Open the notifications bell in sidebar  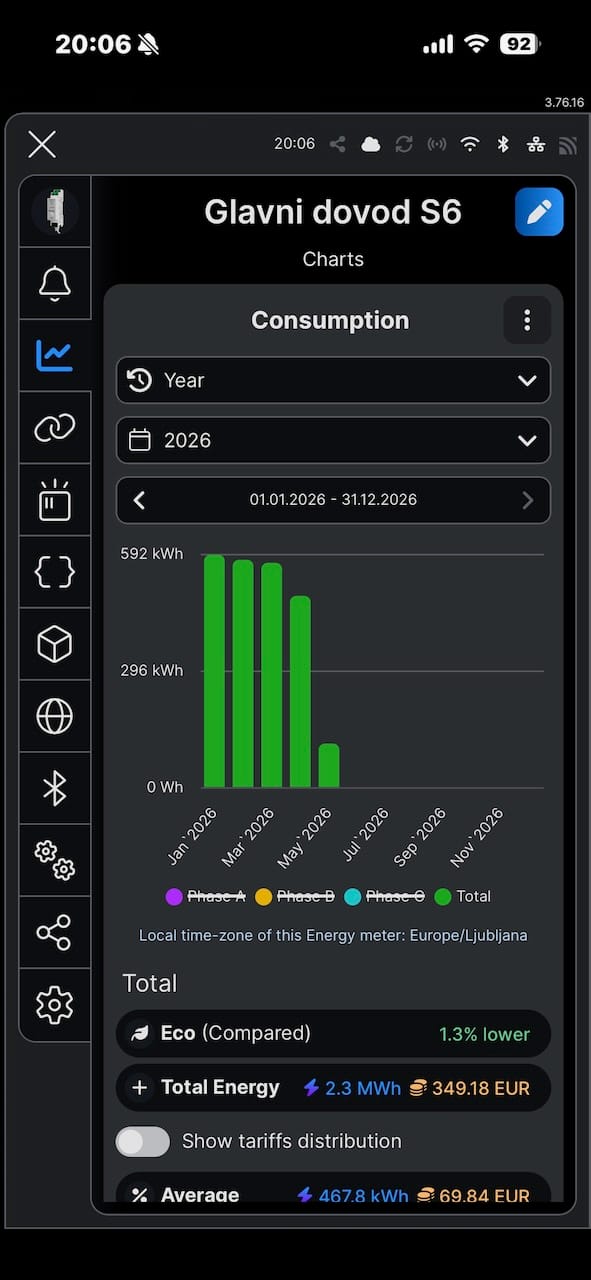click(55, 283)
